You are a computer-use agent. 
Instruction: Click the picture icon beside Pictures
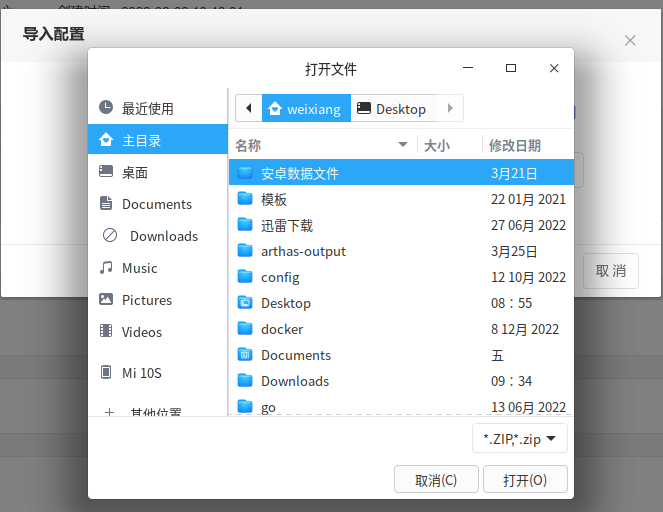coord(106,299)
